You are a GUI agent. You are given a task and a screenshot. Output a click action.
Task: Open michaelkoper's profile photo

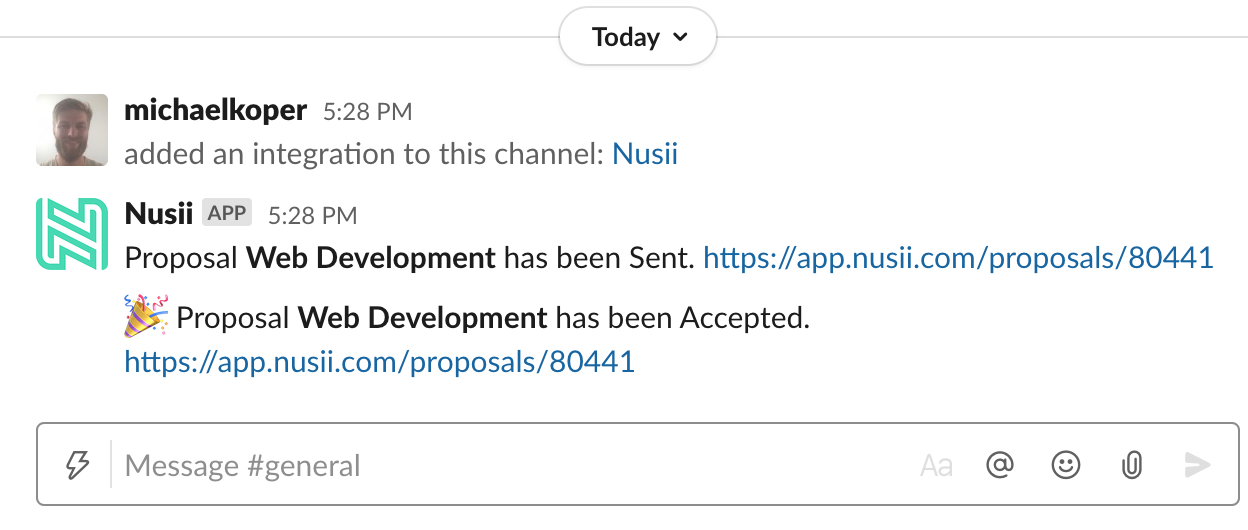pos(72,130)
